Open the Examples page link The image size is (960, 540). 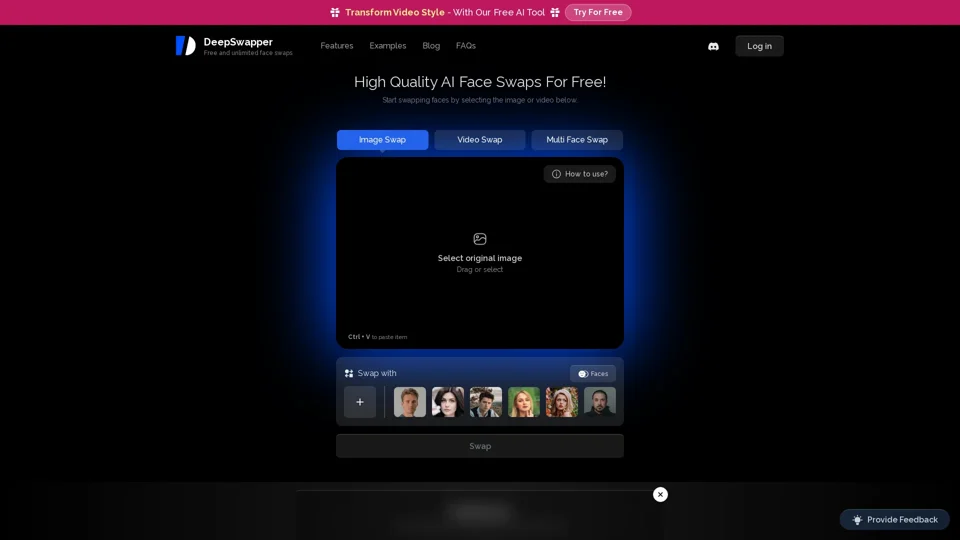388,46
